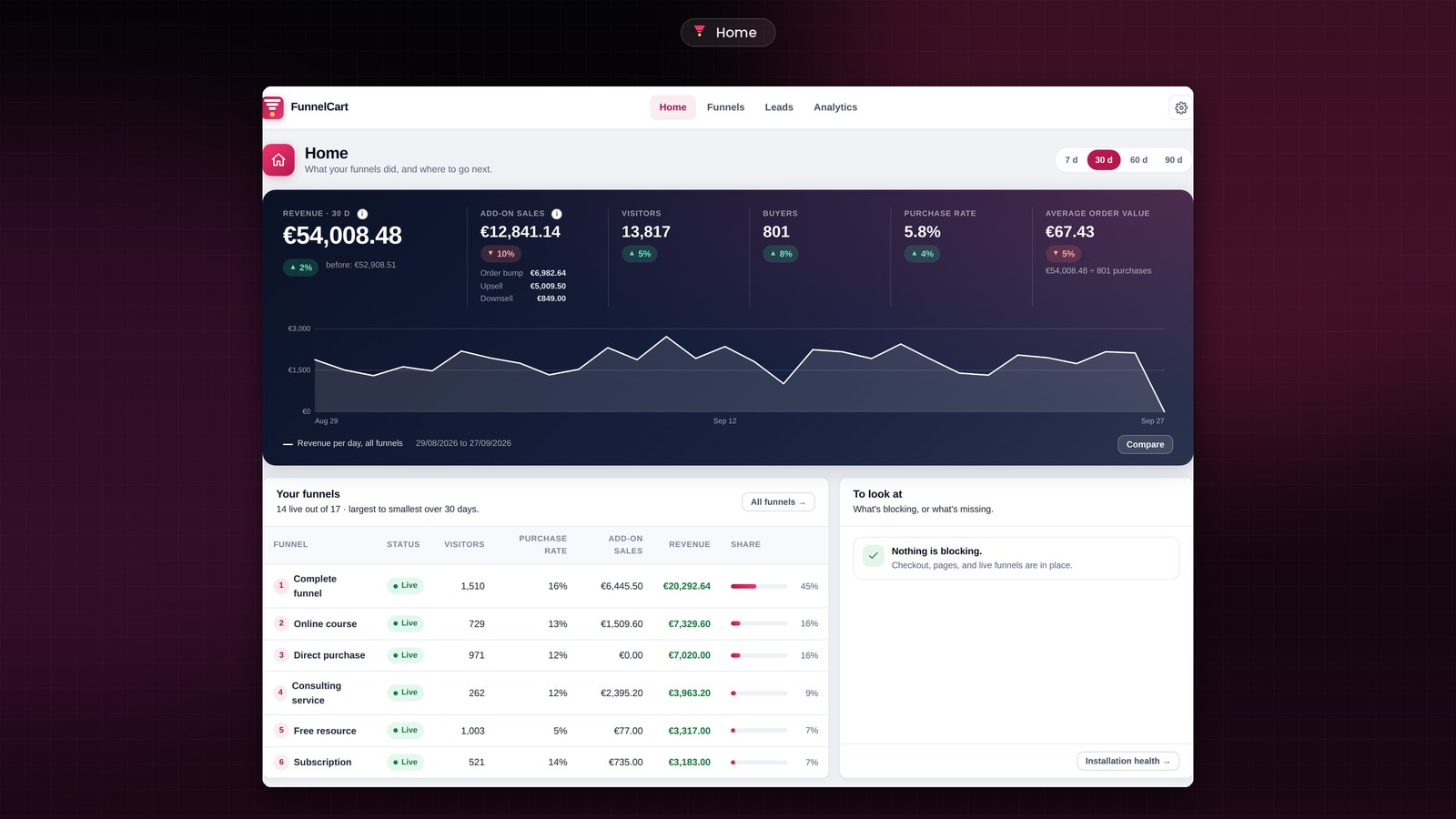Open the Revenue info icon
1456x819 pixels.
[362, 214]
